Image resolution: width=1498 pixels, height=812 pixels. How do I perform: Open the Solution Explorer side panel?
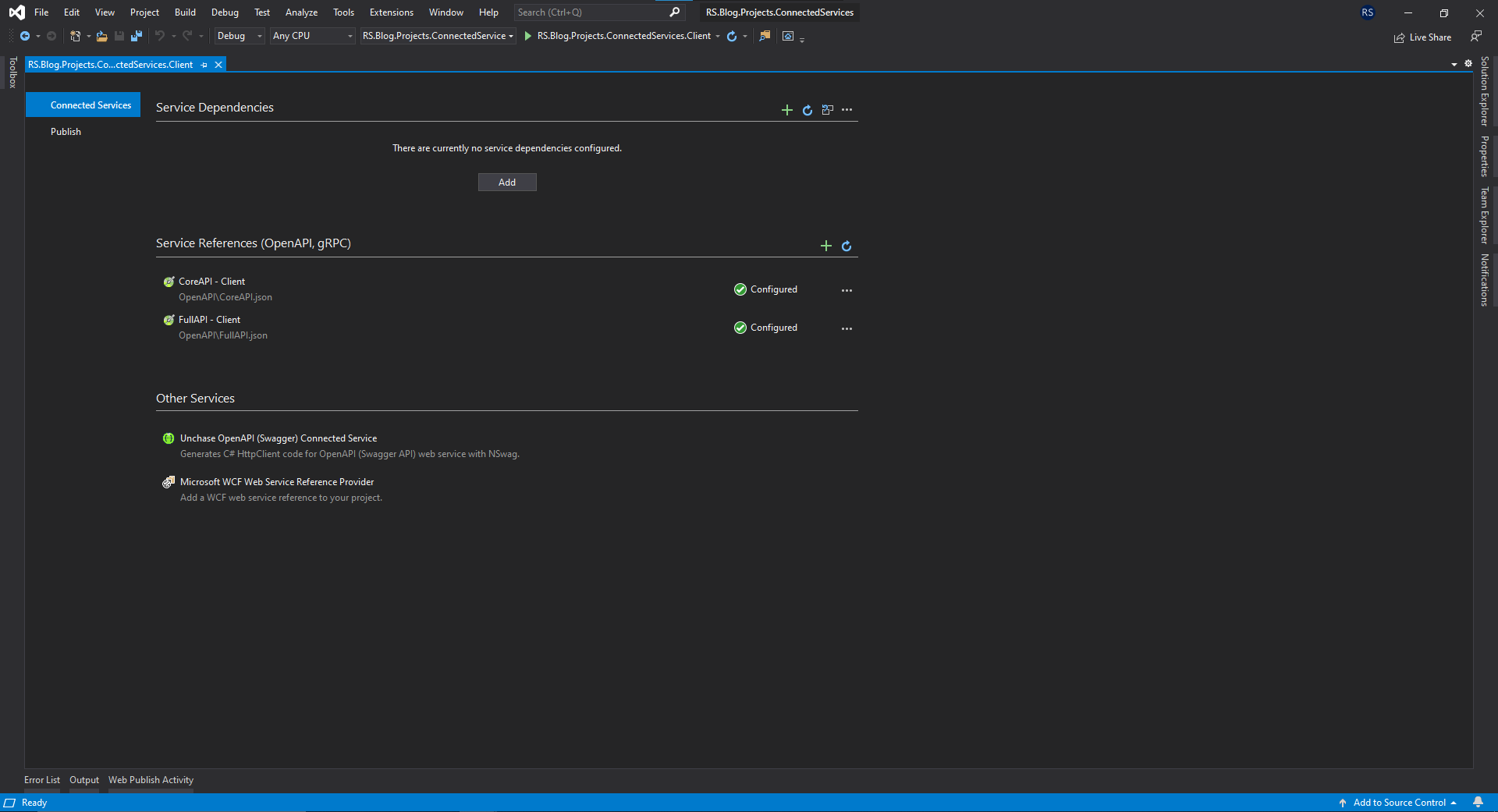(x=1485, y=91)
